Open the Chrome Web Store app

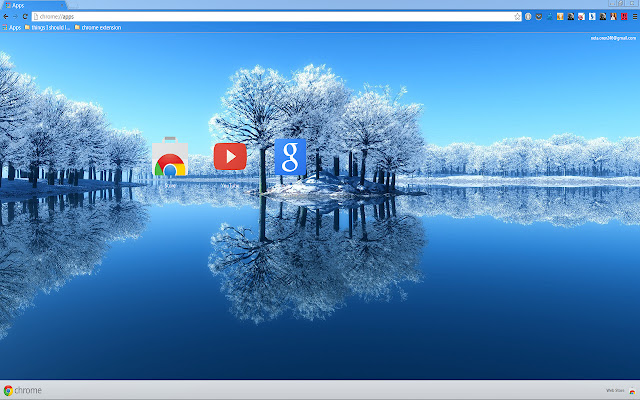[170, 157]
